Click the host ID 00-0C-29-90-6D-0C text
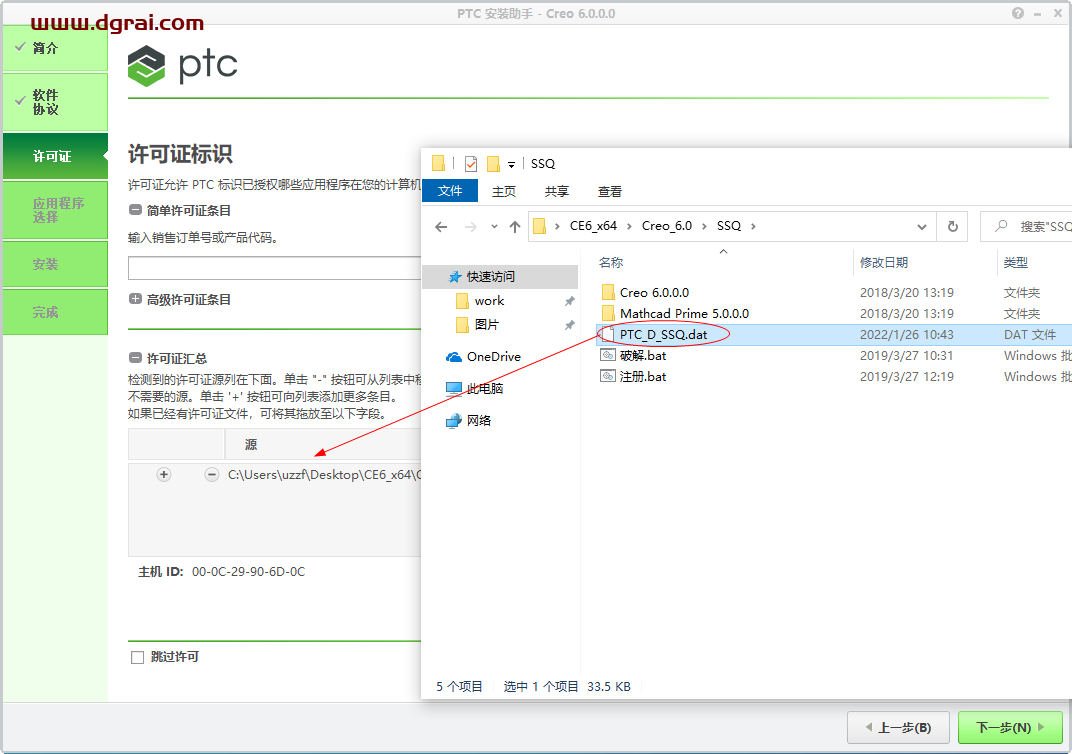The image size is (1072, 754). [248, 571]
